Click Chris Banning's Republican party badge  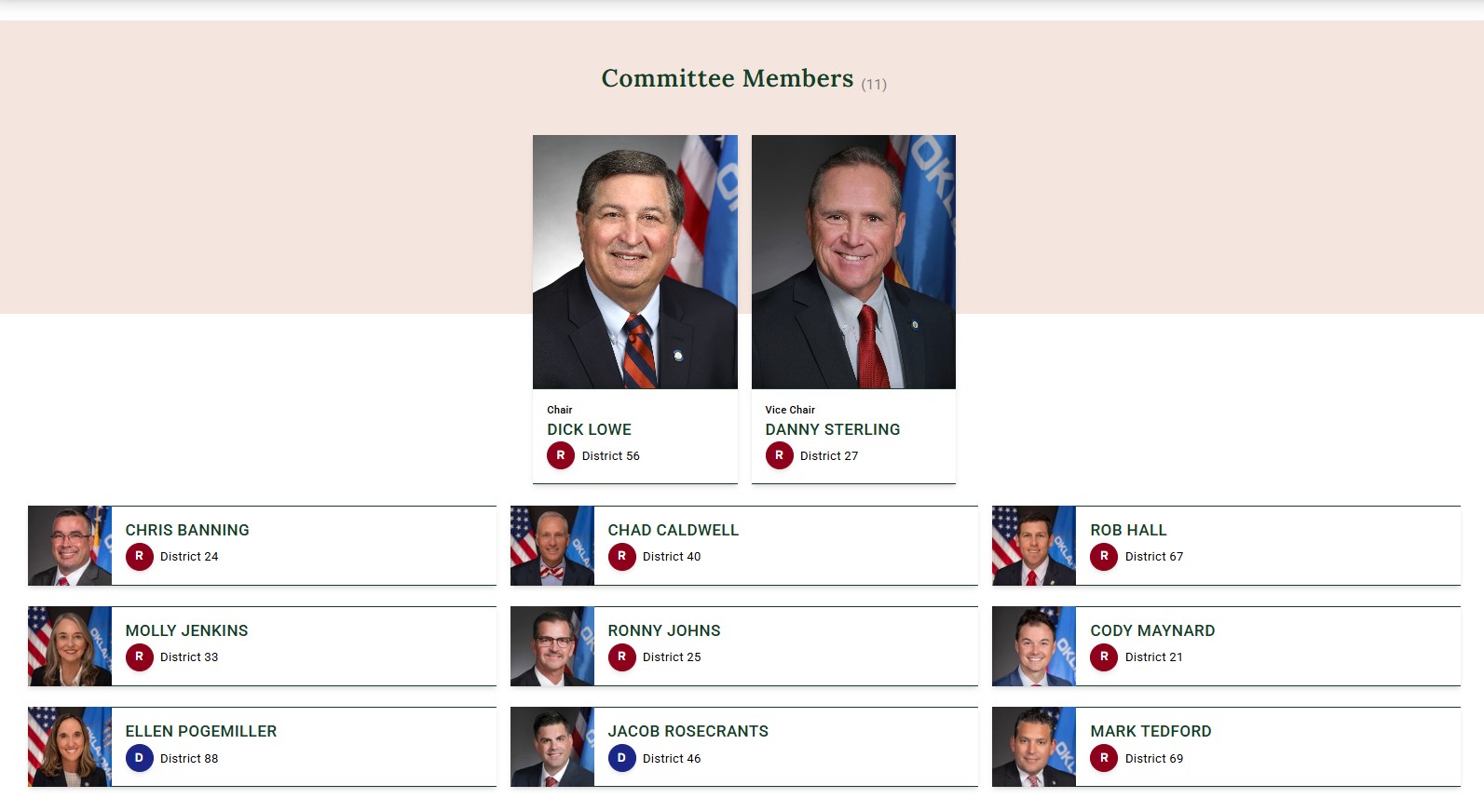click(139, 557)
